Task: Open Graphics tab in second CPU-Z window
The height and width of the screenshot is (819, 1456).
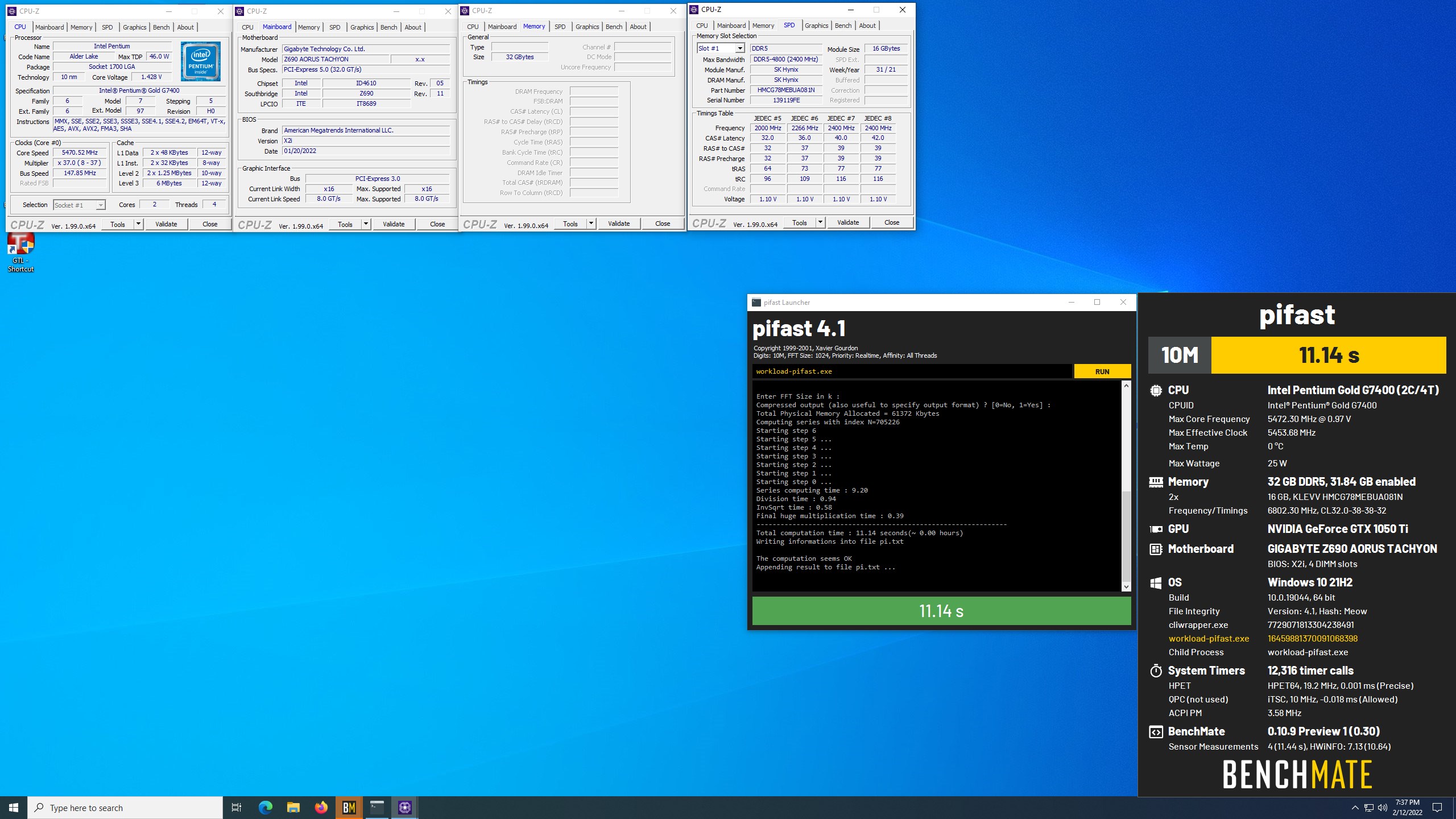Action: [362, 27]
